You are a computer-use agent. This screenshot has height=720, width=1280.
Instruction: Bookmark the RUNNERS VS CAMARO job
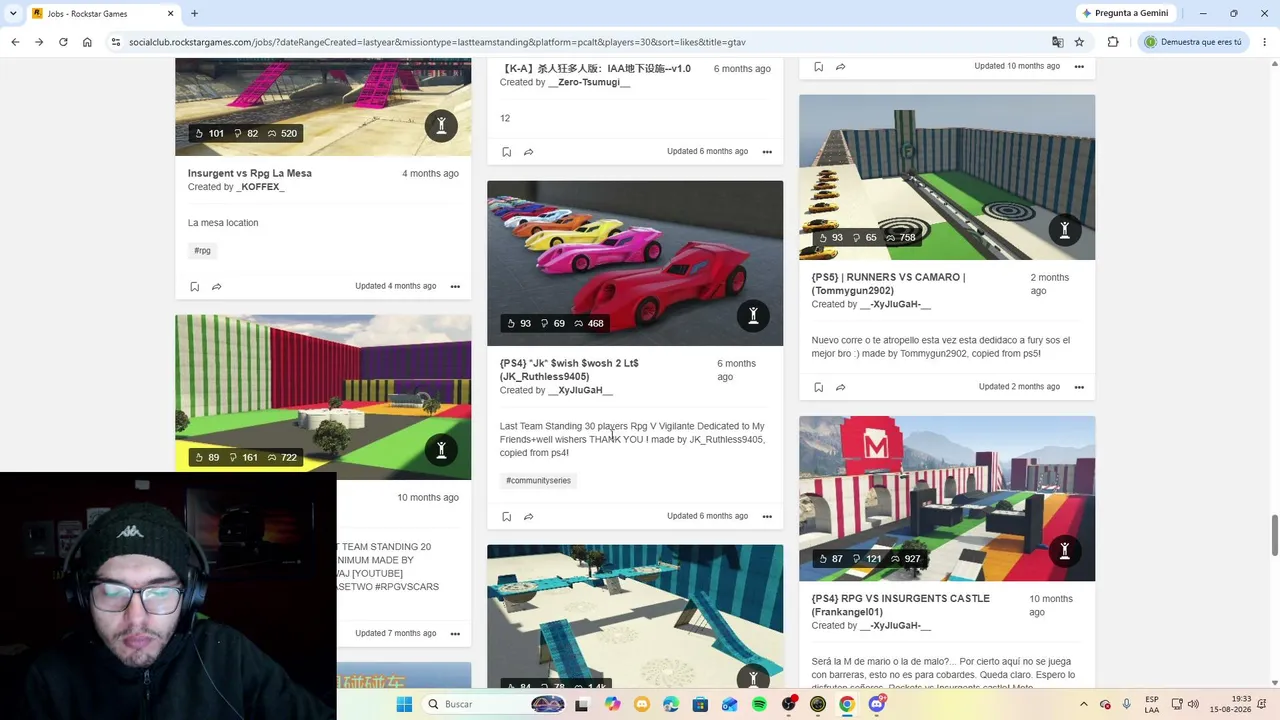point(818,387)
